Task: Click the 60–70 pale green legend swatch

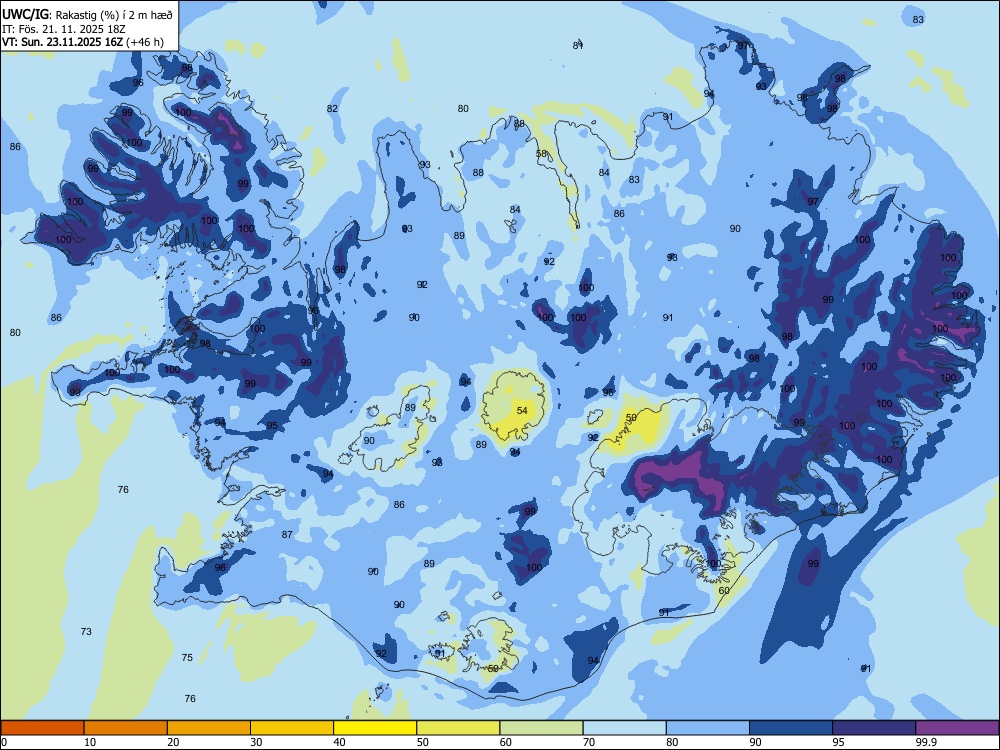Action: tap(541, 728)
